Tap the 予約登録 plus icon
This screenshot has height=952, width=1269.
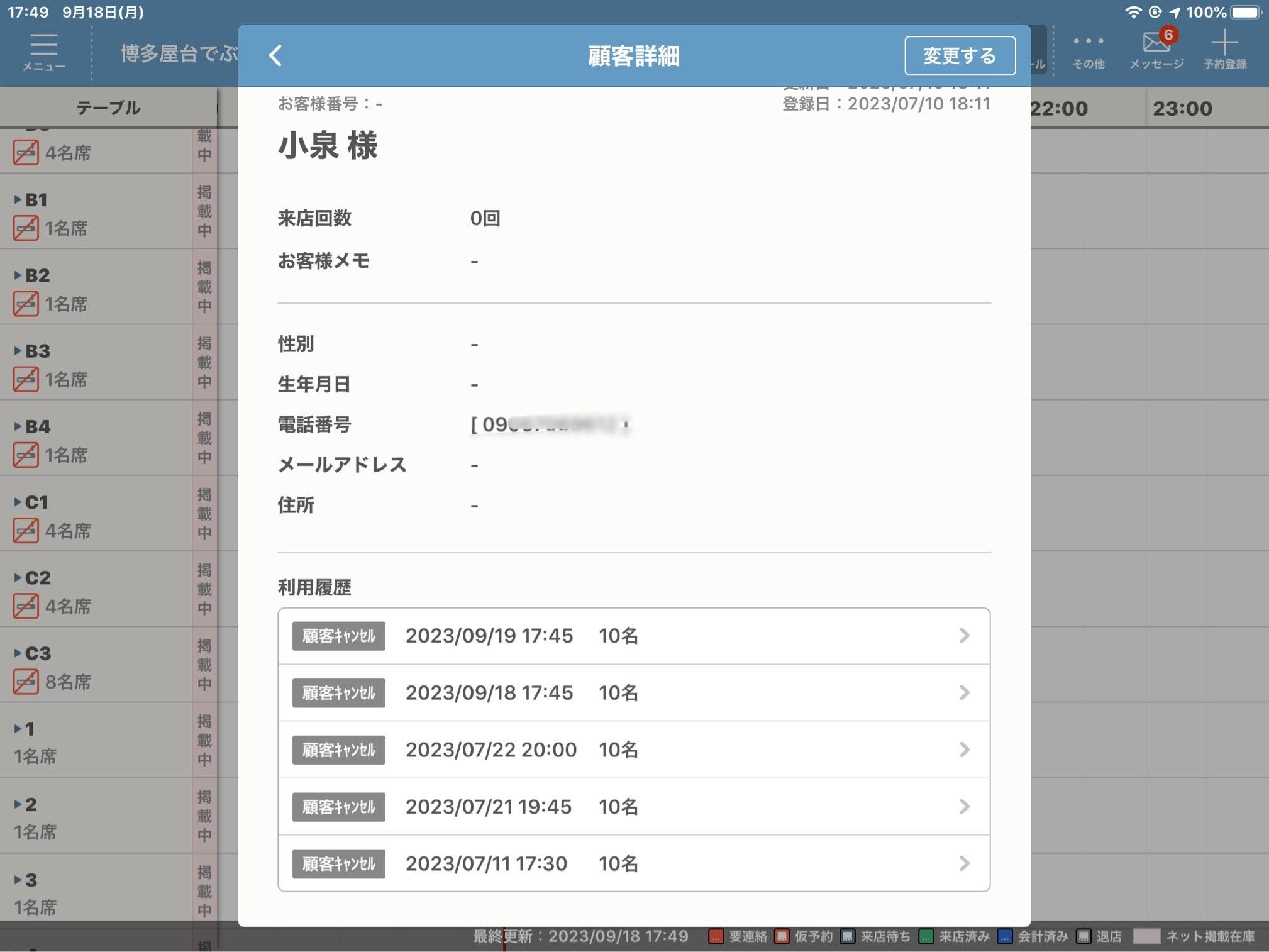pos(1224,49)
